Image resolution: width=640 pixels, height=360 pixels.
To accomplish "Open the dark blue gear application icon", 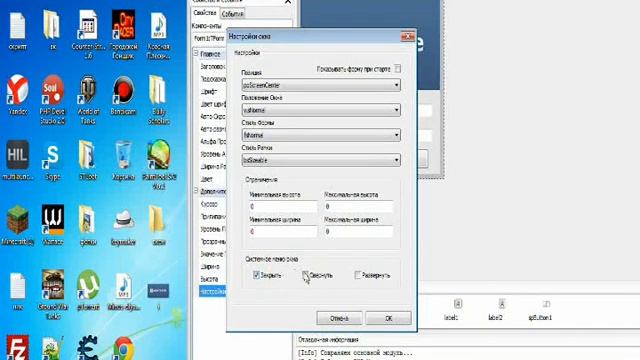I will (x=88, y=348).
